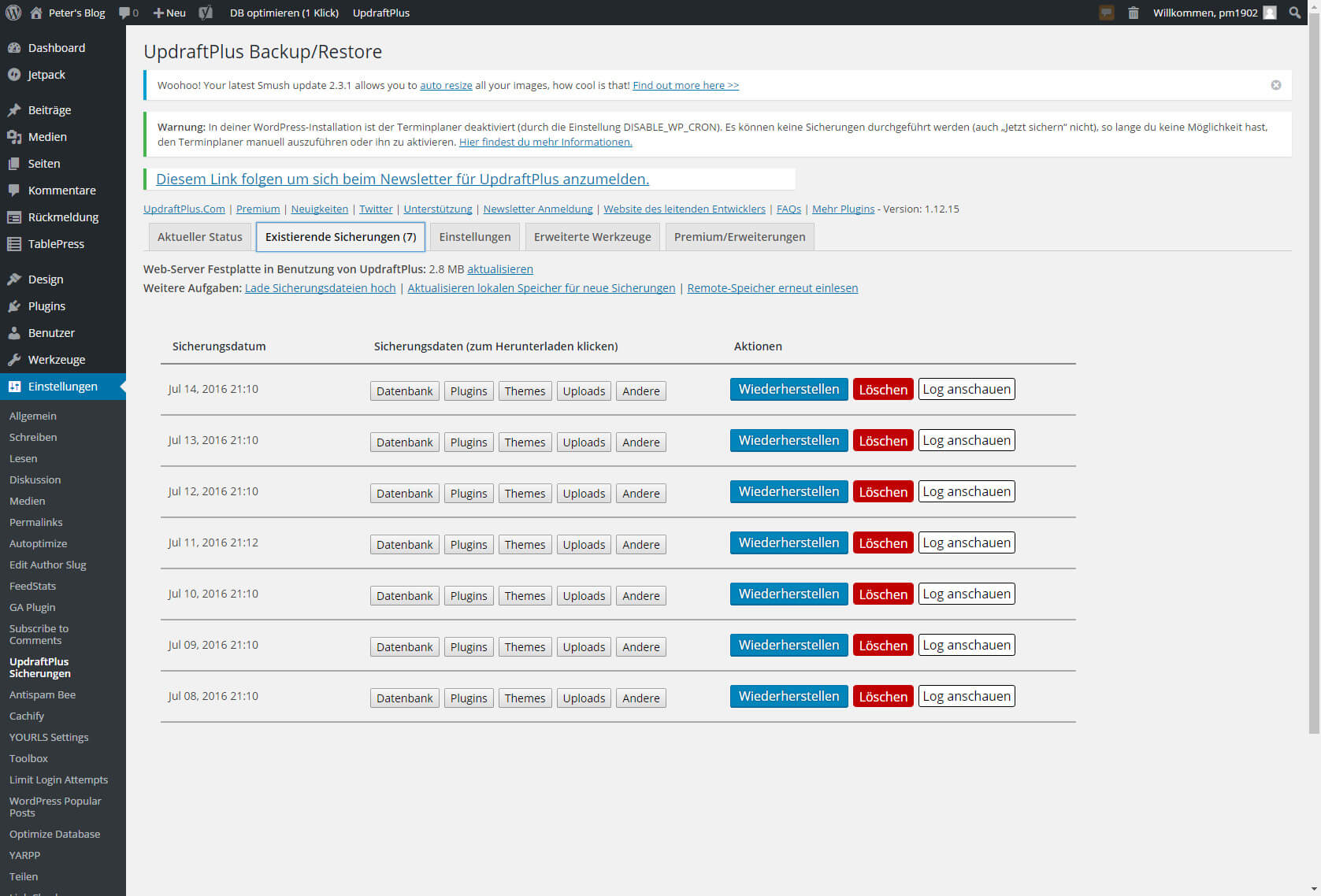Viewport: 1321px width, 896px height.
Task: Click the home icon for Peter's Blog
Action: tap(35, 13)
